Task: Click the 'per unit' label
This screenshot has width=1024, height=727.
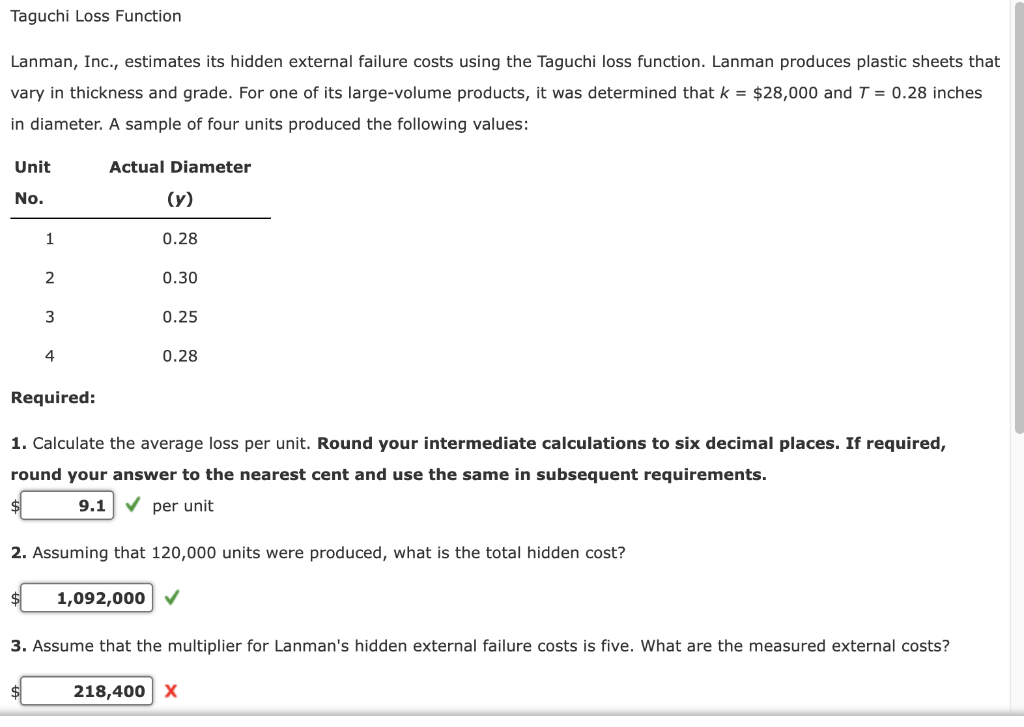Action: (183, 506)
